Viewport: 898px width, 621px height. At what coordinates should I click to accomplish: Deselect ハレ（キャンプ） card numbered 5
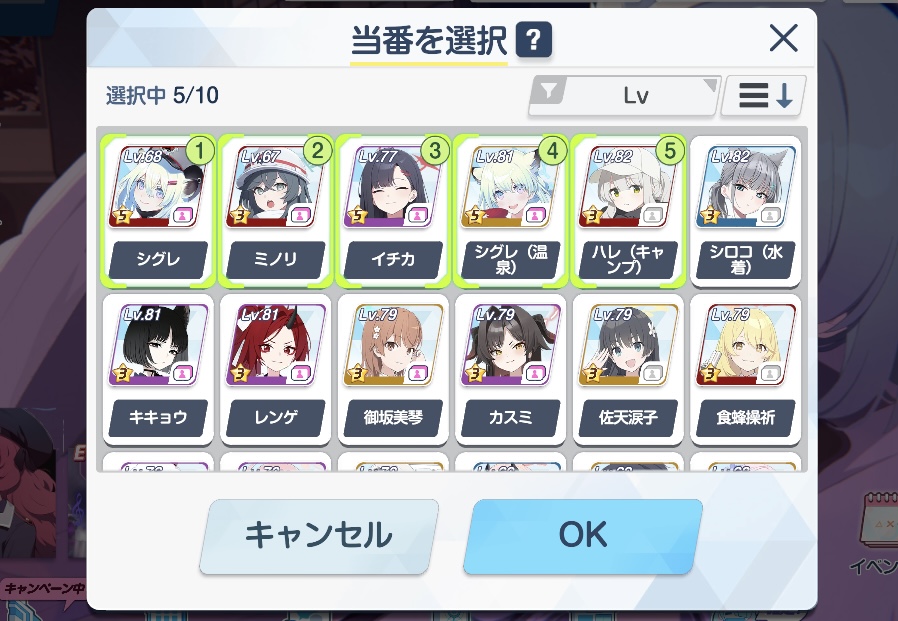[628, 211]
